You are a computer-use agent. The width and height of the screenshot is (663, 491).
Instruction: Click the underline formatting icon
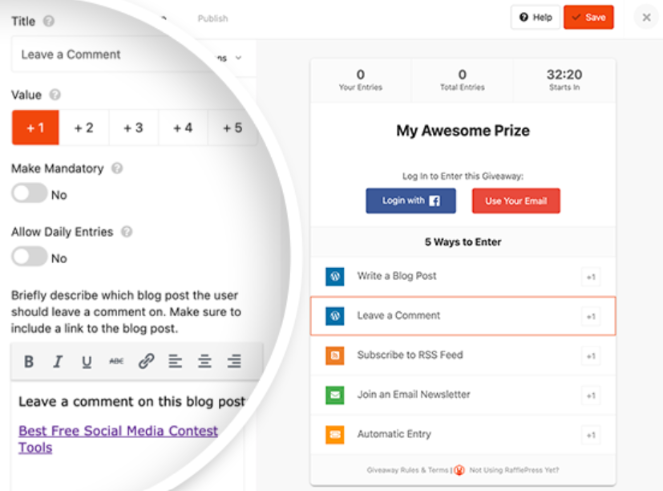87,362
